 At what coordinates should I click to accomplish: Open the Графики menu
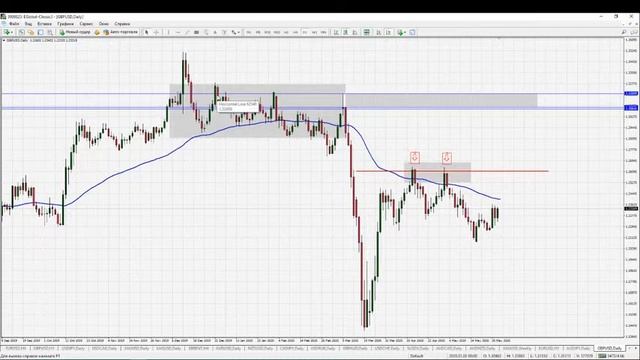[x=65, y=24]
